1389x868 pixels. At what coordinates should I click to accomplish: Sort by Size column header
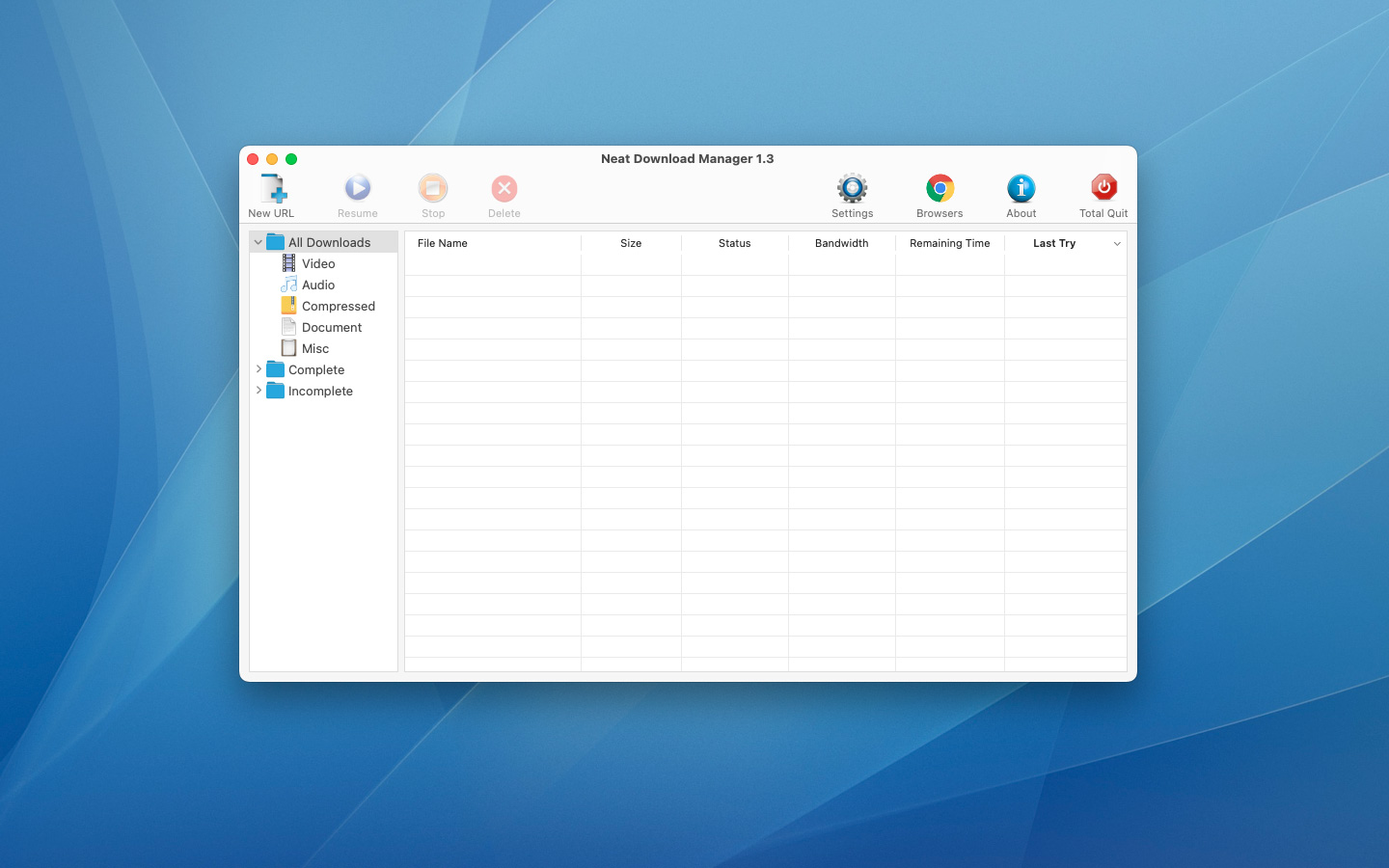631,243
